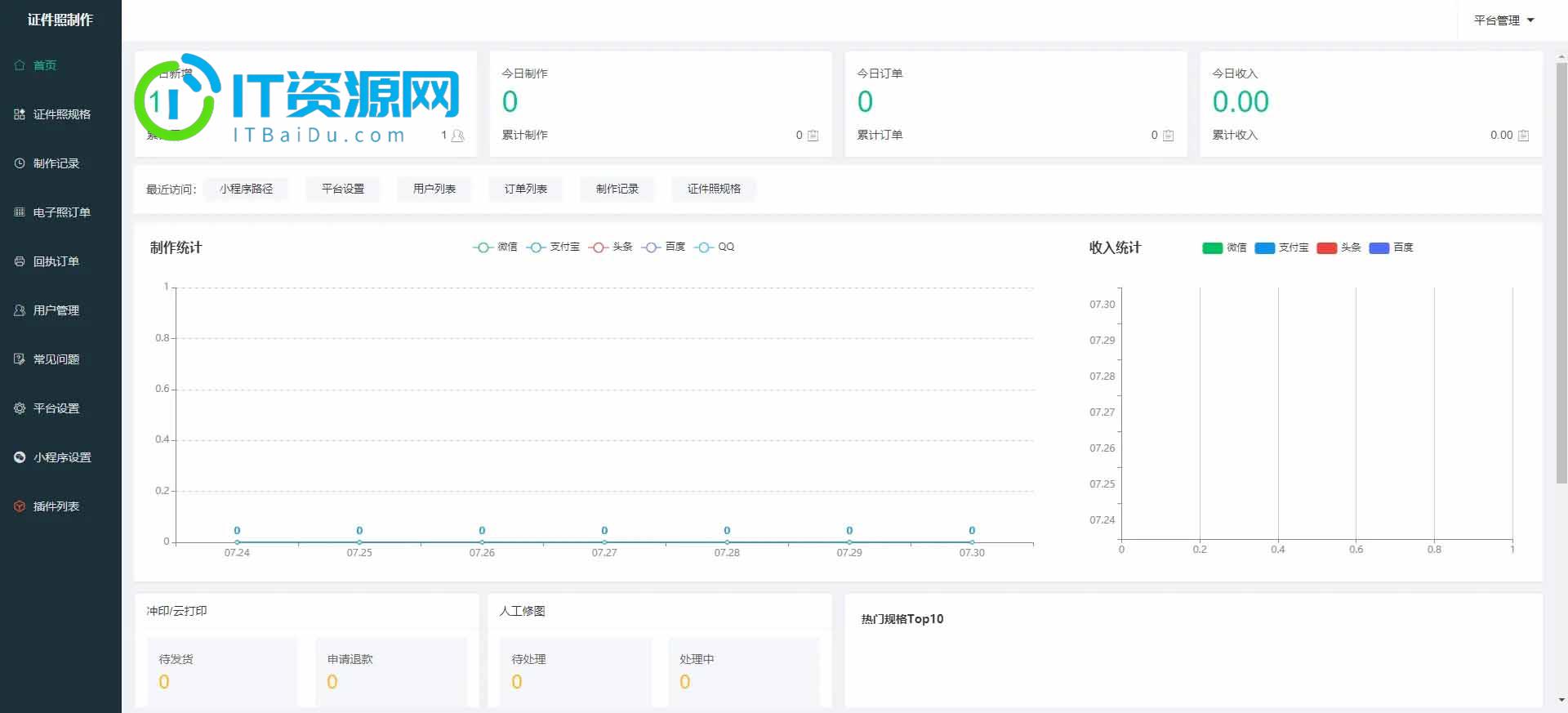1568x713 pixels.
Task: Open 常见问题 in the sidebar
Action: coord(60,359)
